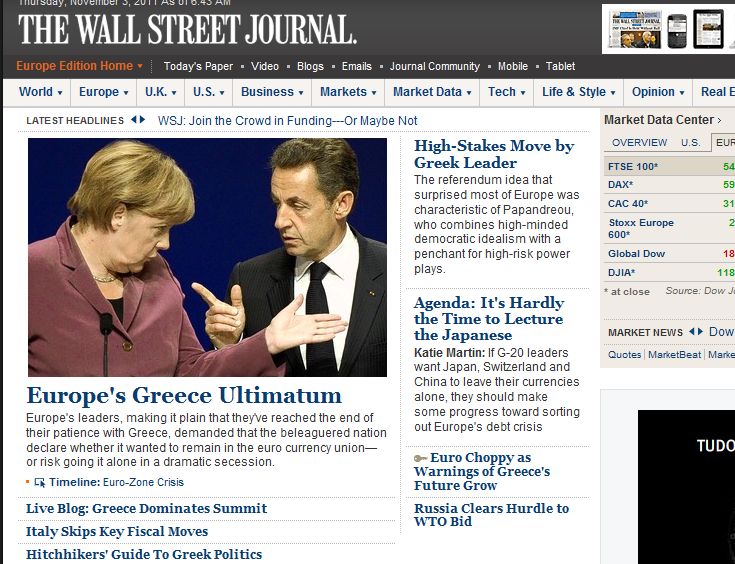Image resolution: width=735 pixels, height=564 pixels.
Task: Open 'Live Blog: Greece Dominates Summit'
Action: tap(146, 508)
